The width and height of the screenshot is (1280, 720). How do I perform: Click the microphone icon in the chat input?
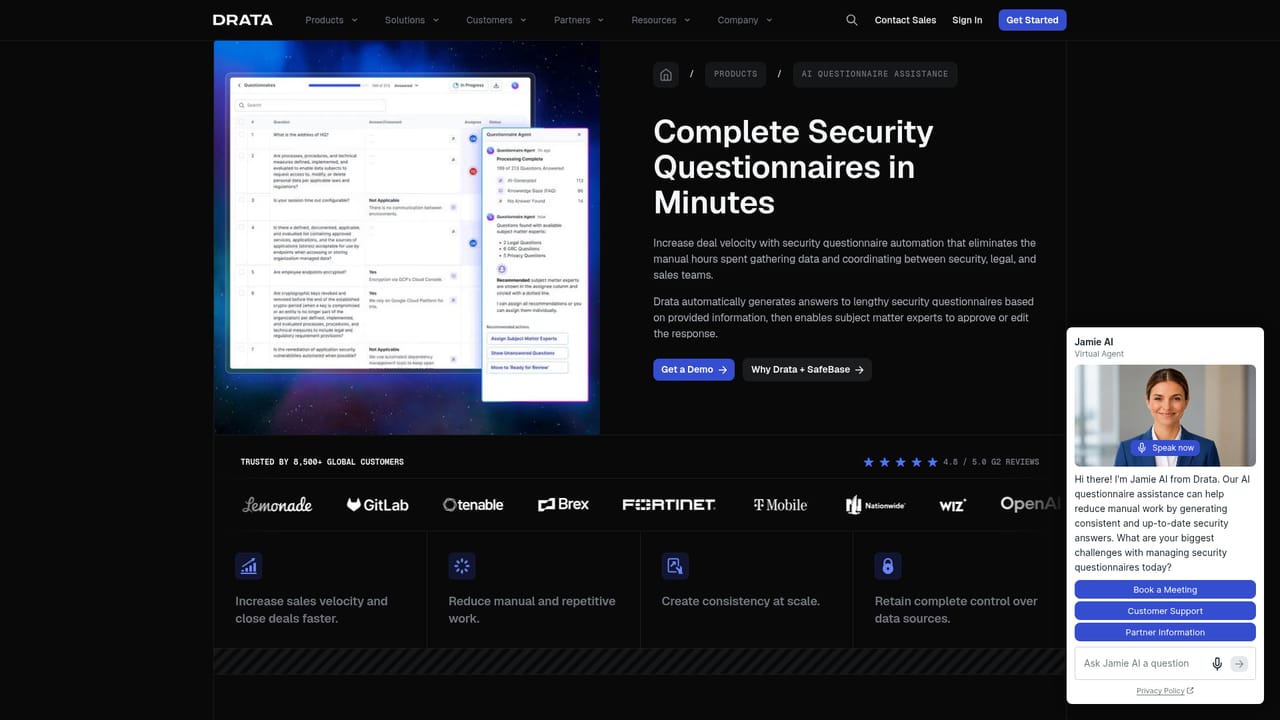click(1217, 663)
